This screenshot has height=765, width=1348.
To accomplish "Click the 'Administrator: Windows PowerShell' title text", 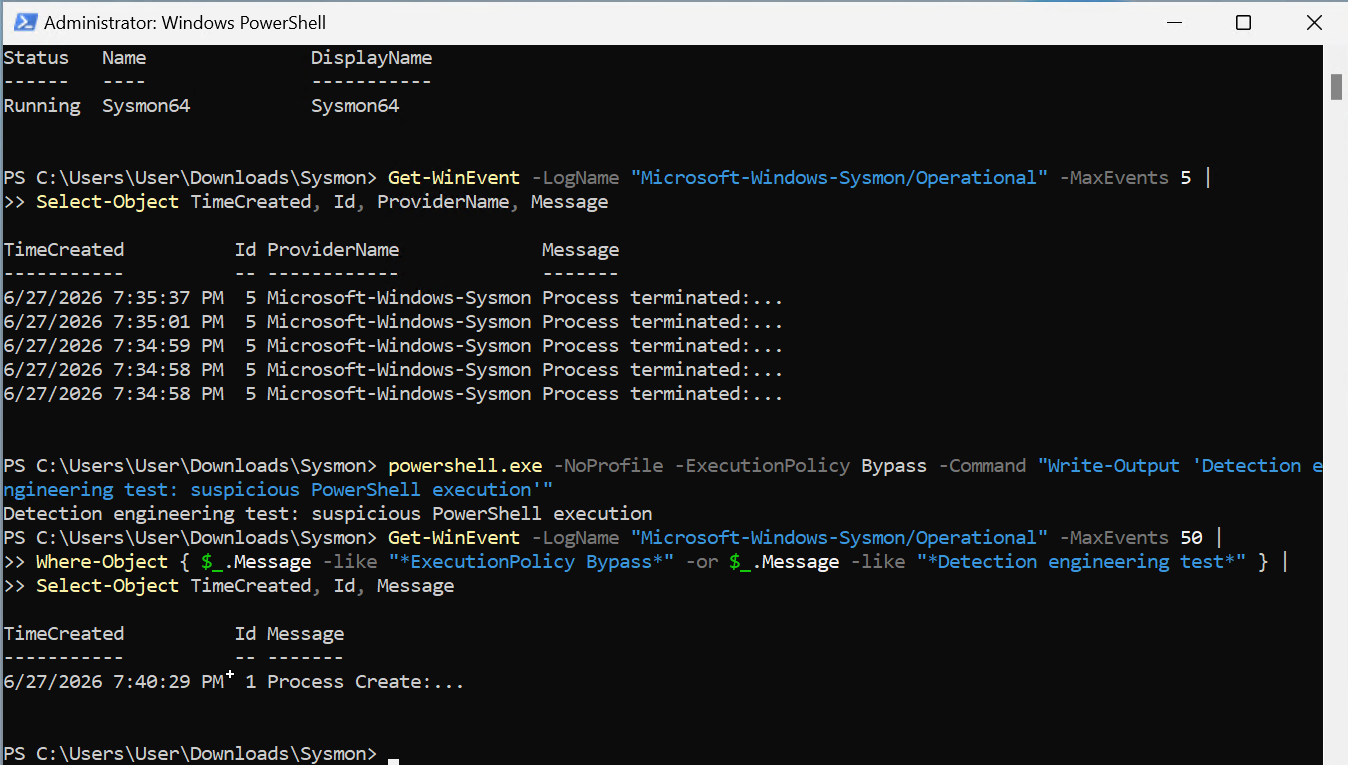I will point(185,22).
